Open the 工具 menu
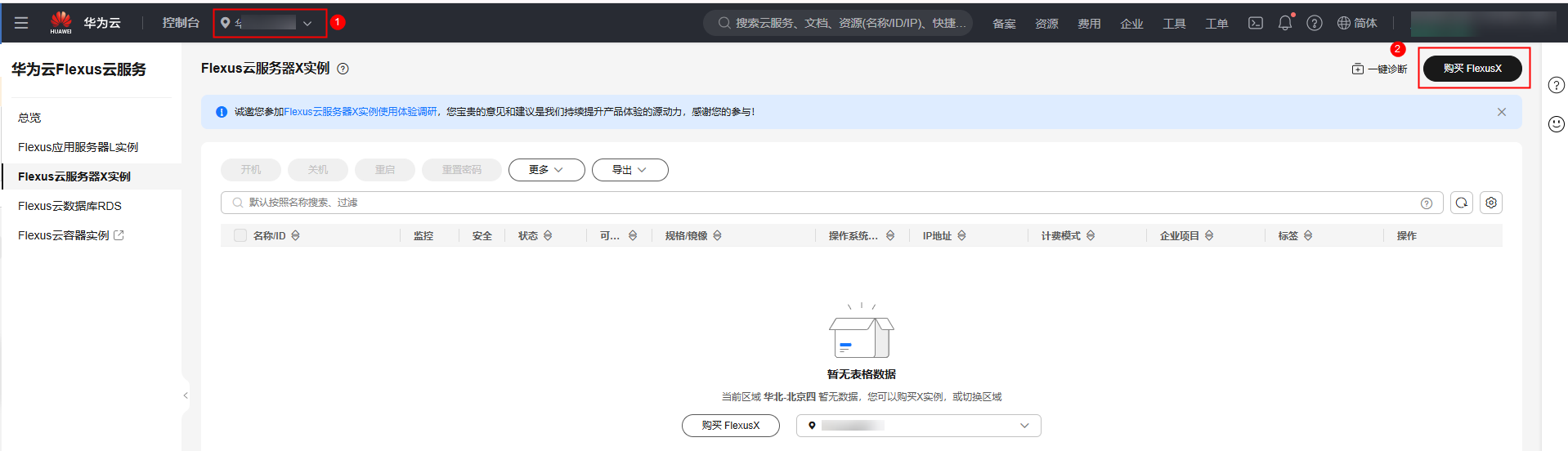1568x451 pixels. pyautogui.click(x=1174, y=24)
